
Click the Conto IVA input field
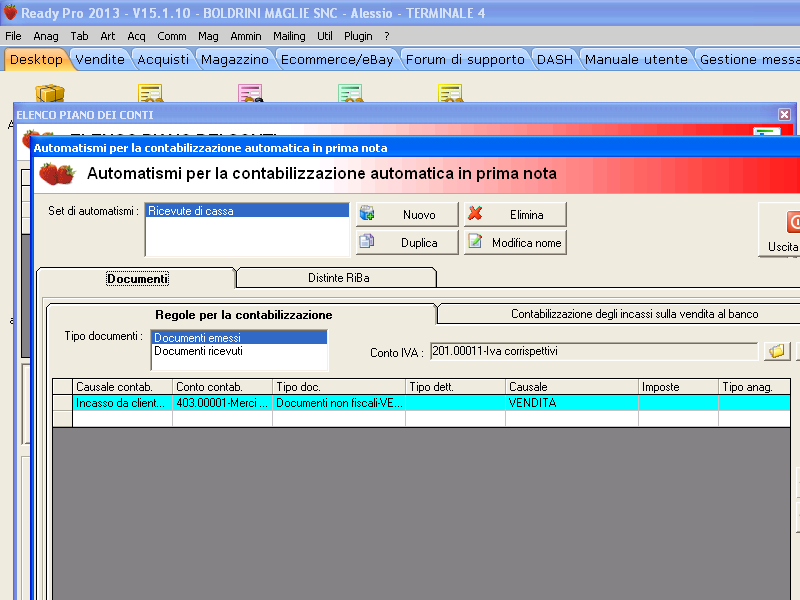pyautogui.click(x=594, y=351)
